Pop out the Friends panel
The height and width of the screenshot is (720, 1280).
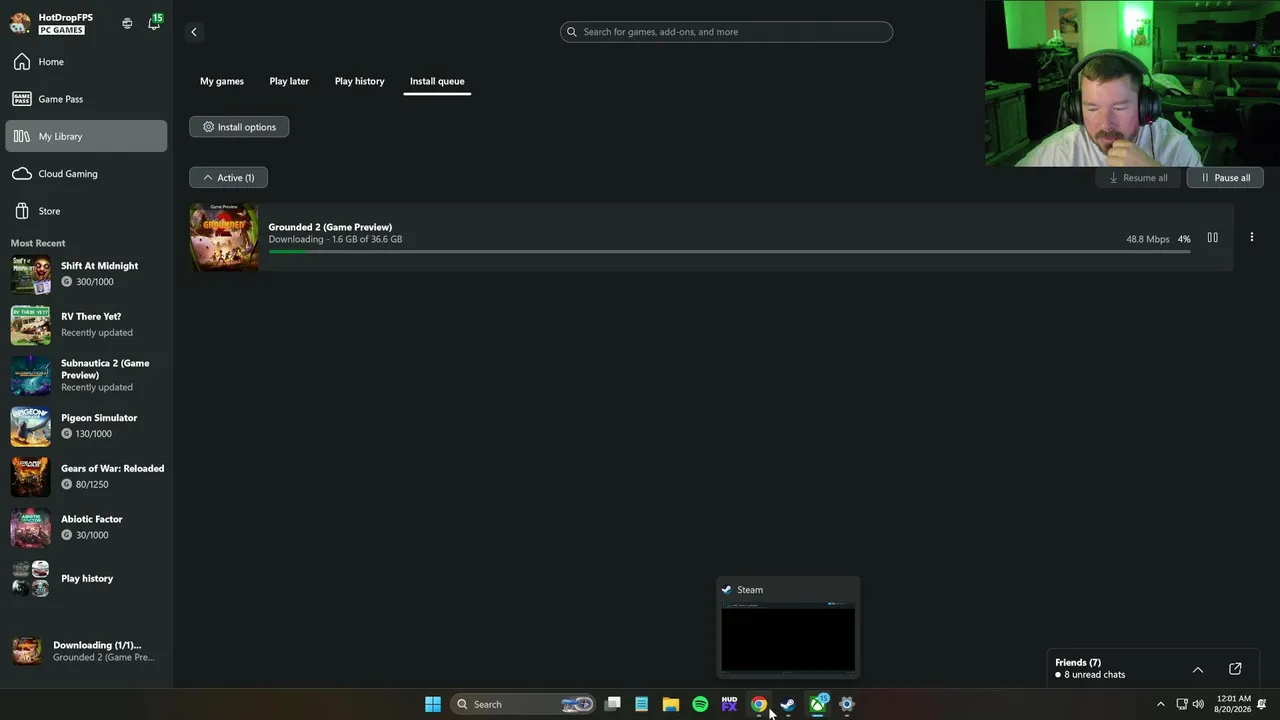[x=1235, y=669]
